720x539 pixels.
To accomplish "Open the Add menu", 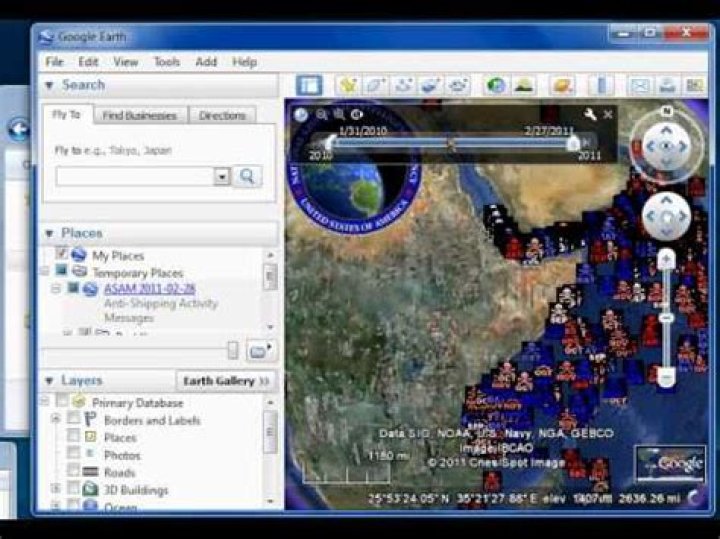I will click(206, 62).
